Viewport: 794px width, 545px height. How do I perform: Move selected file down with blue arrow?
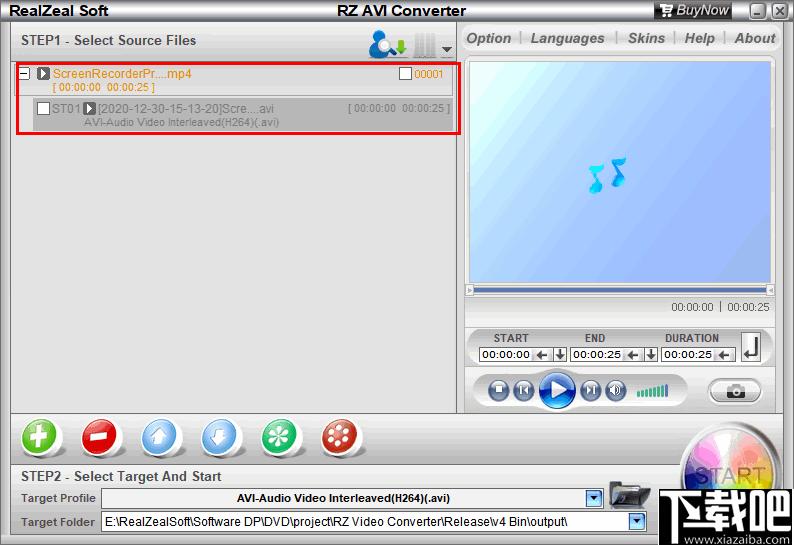click(x=219, y=436)
